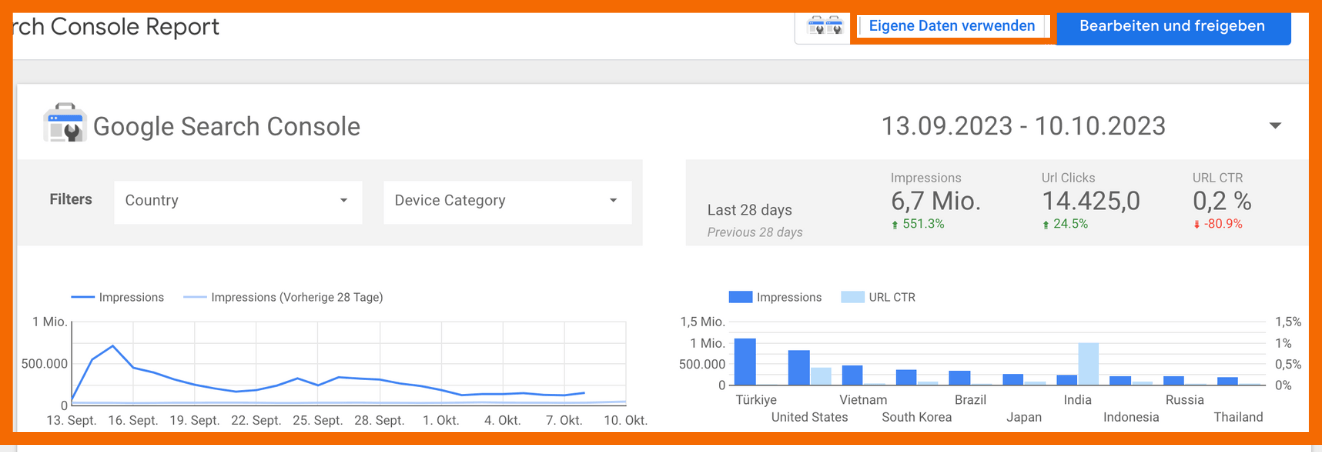
Task: Select date range 13.09.2023 - 10.10.2023
Action: point(1023,126)
